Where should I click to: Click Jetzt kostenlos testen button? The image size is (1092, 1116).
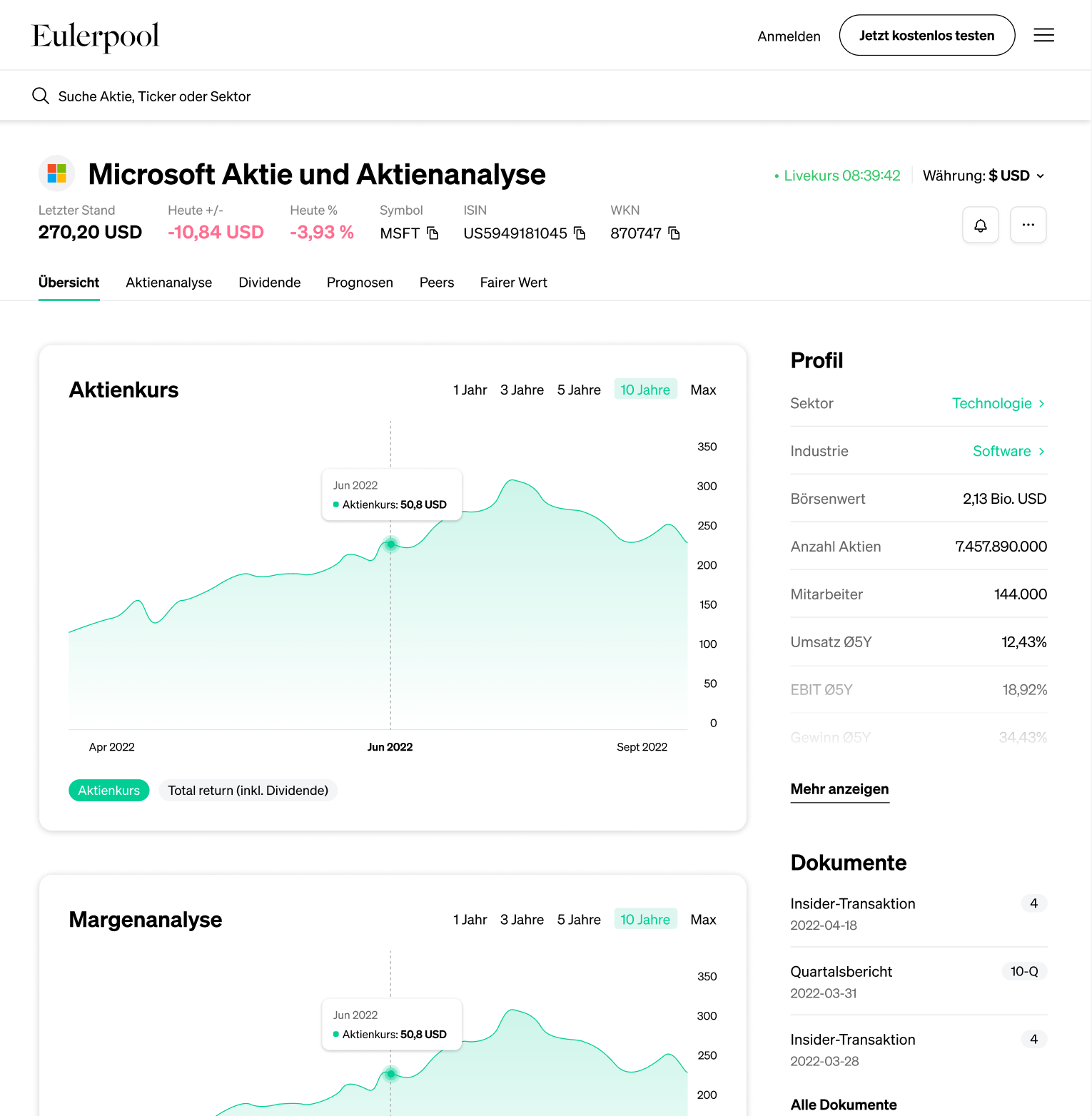[x=927, y=35]
